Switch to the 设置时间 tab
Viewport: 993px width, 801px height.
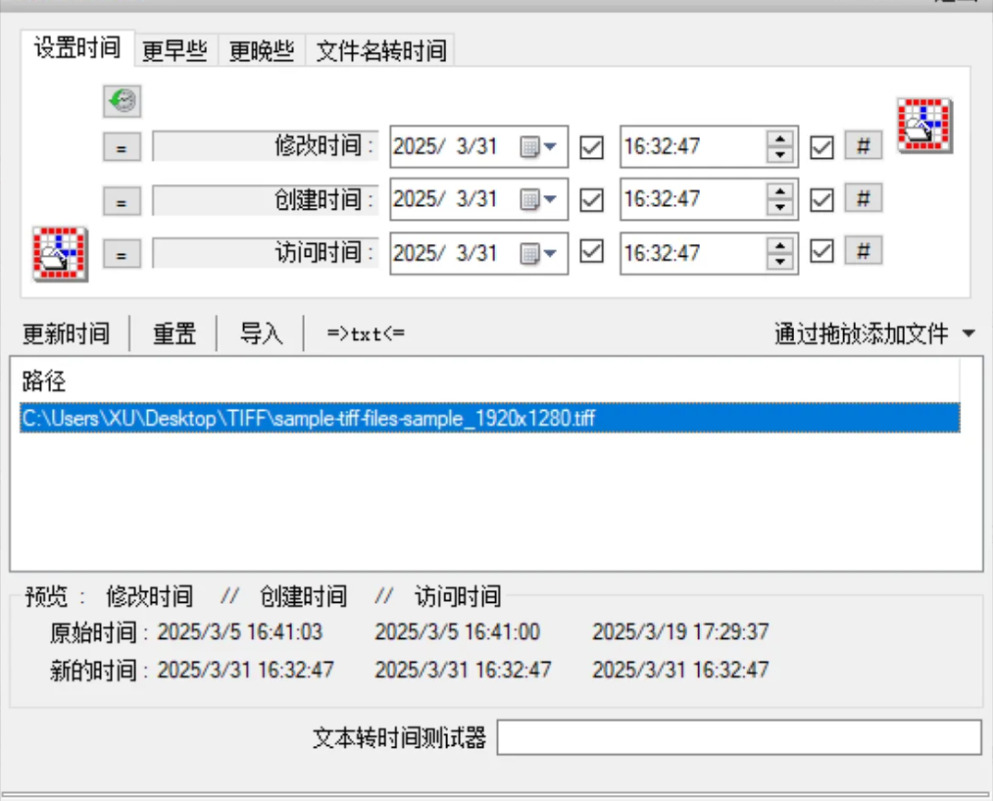pos(77,48)
